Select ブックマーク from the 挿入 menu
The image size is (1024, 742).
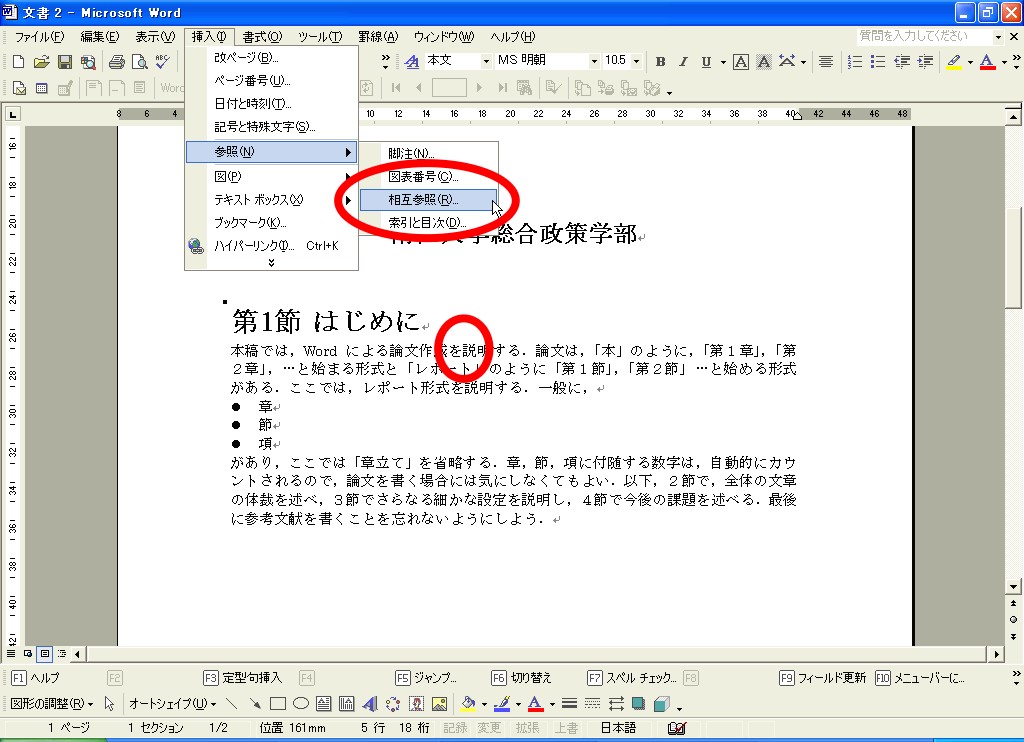[x=272, y=223]
